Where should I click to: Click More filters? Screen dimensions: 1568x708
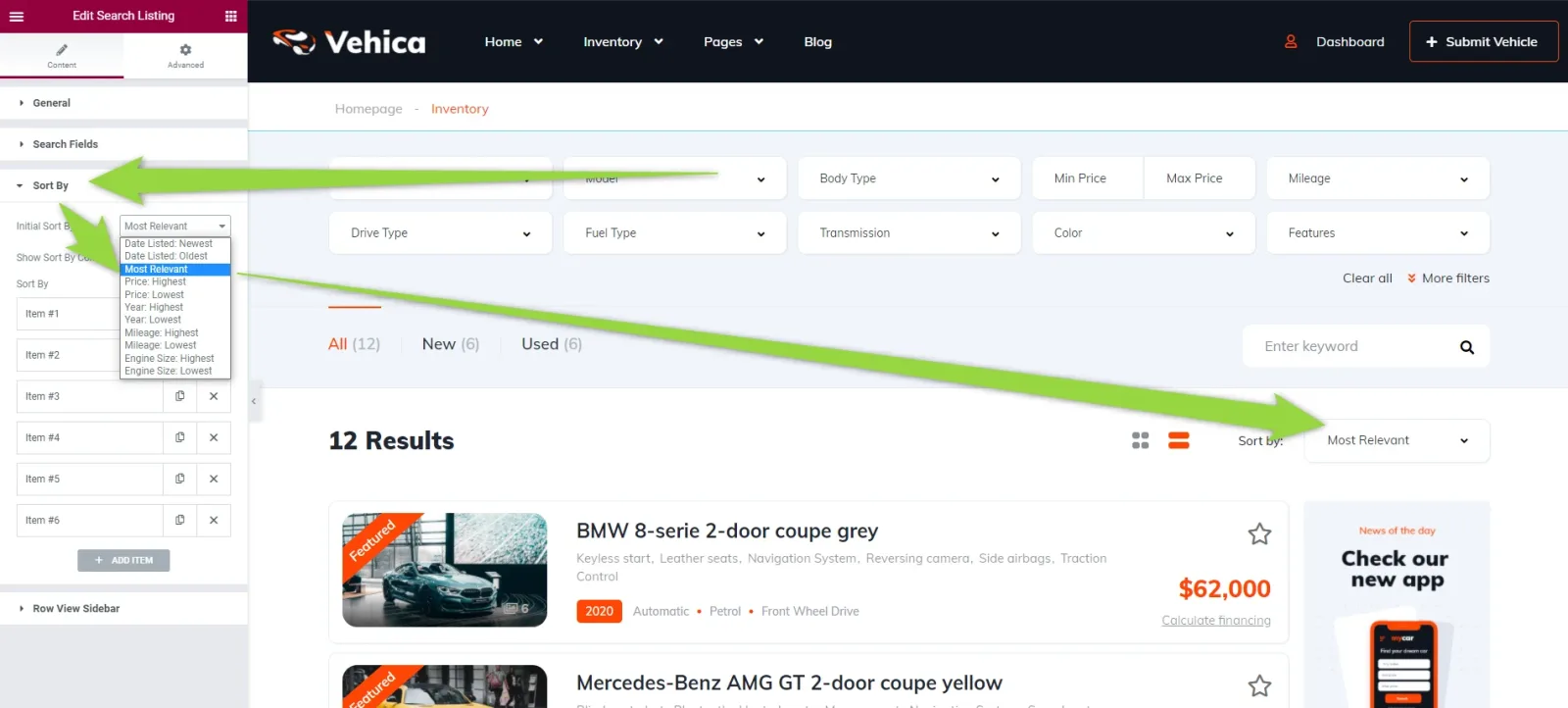tap(1448, 278)
